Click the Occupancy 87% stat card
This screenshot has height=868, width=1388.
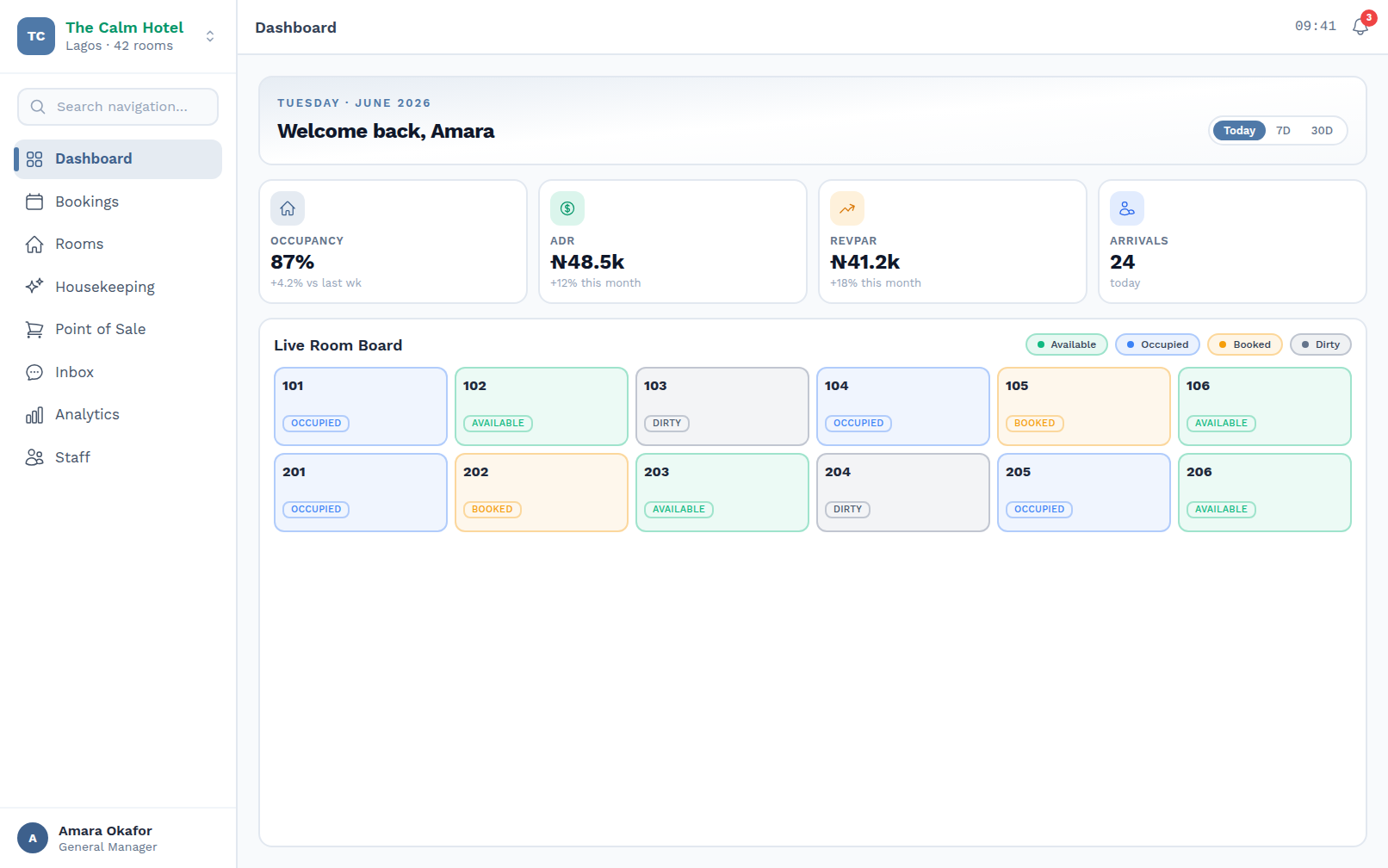point(393,242)
